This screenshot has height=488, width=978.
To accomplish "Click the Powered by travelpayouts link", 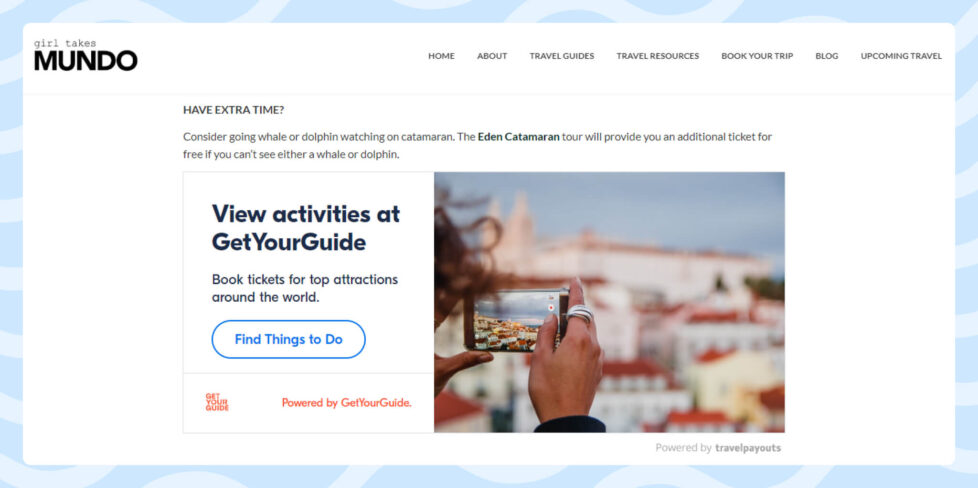I will click(x=718, y=447).
